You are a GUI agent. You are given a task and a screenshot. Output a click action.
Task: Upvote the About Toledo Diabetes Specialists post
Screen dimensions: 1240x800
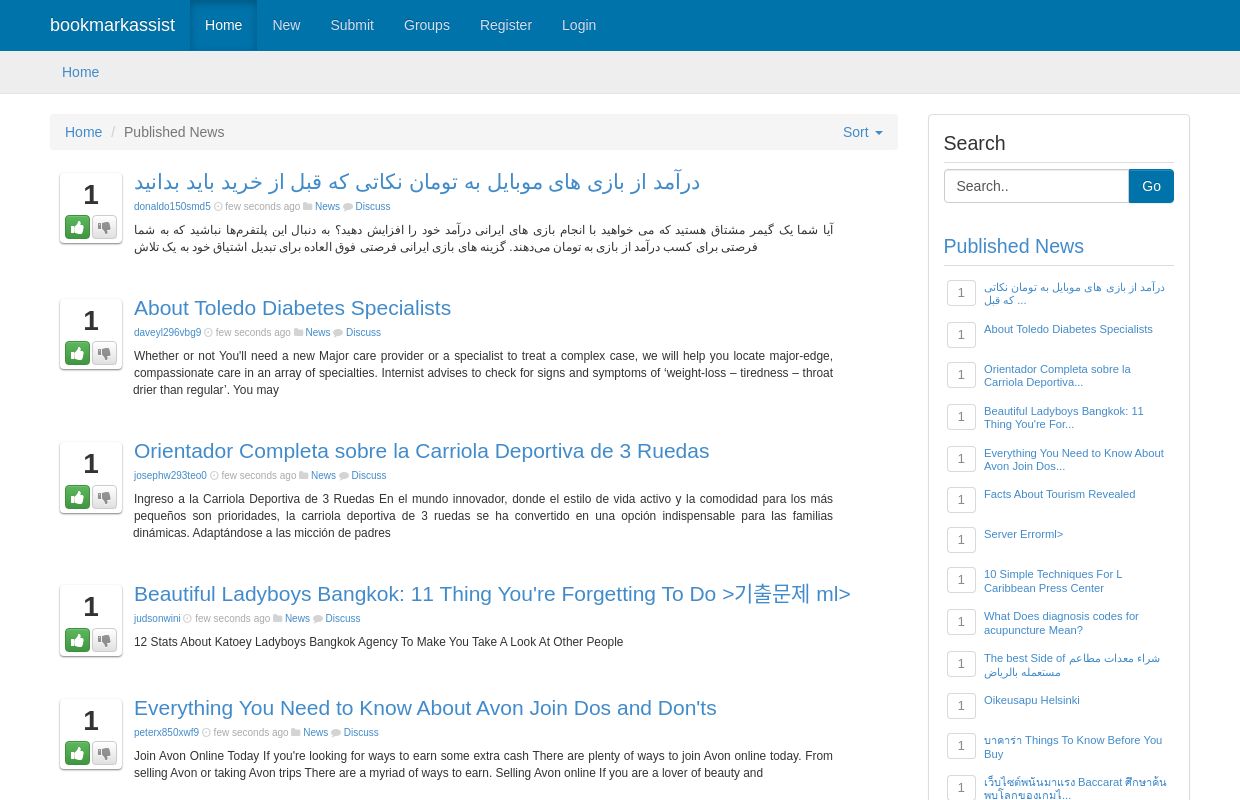77,353
